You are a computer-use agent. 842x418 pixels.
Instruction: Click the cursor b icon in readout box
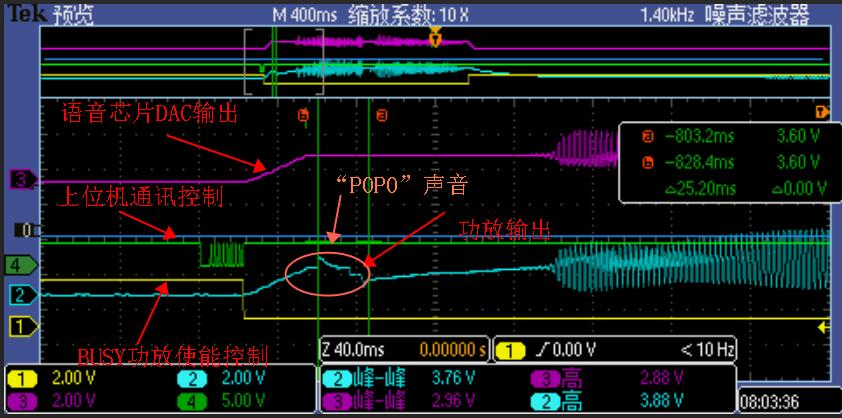648,162
